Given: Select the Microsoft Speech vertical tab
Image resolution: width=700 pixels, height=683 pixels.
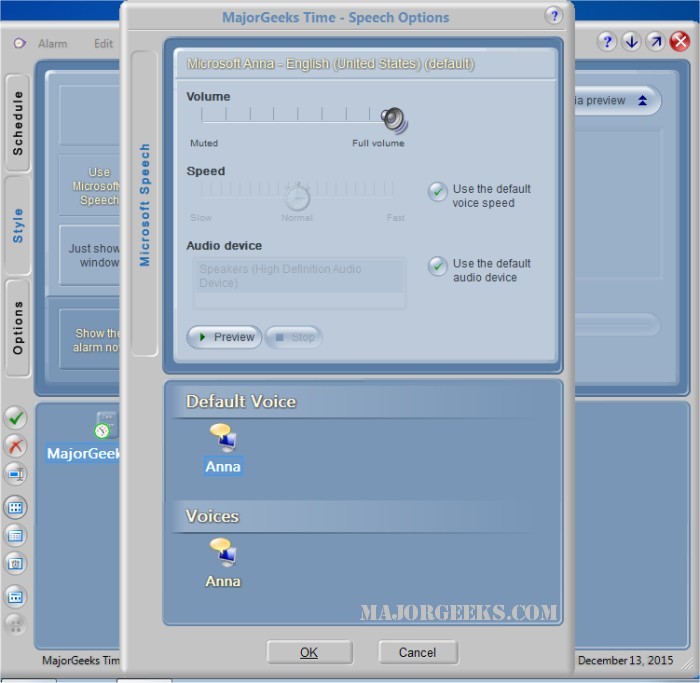Looking at the screenshot, I should click(x=144, y=204).
